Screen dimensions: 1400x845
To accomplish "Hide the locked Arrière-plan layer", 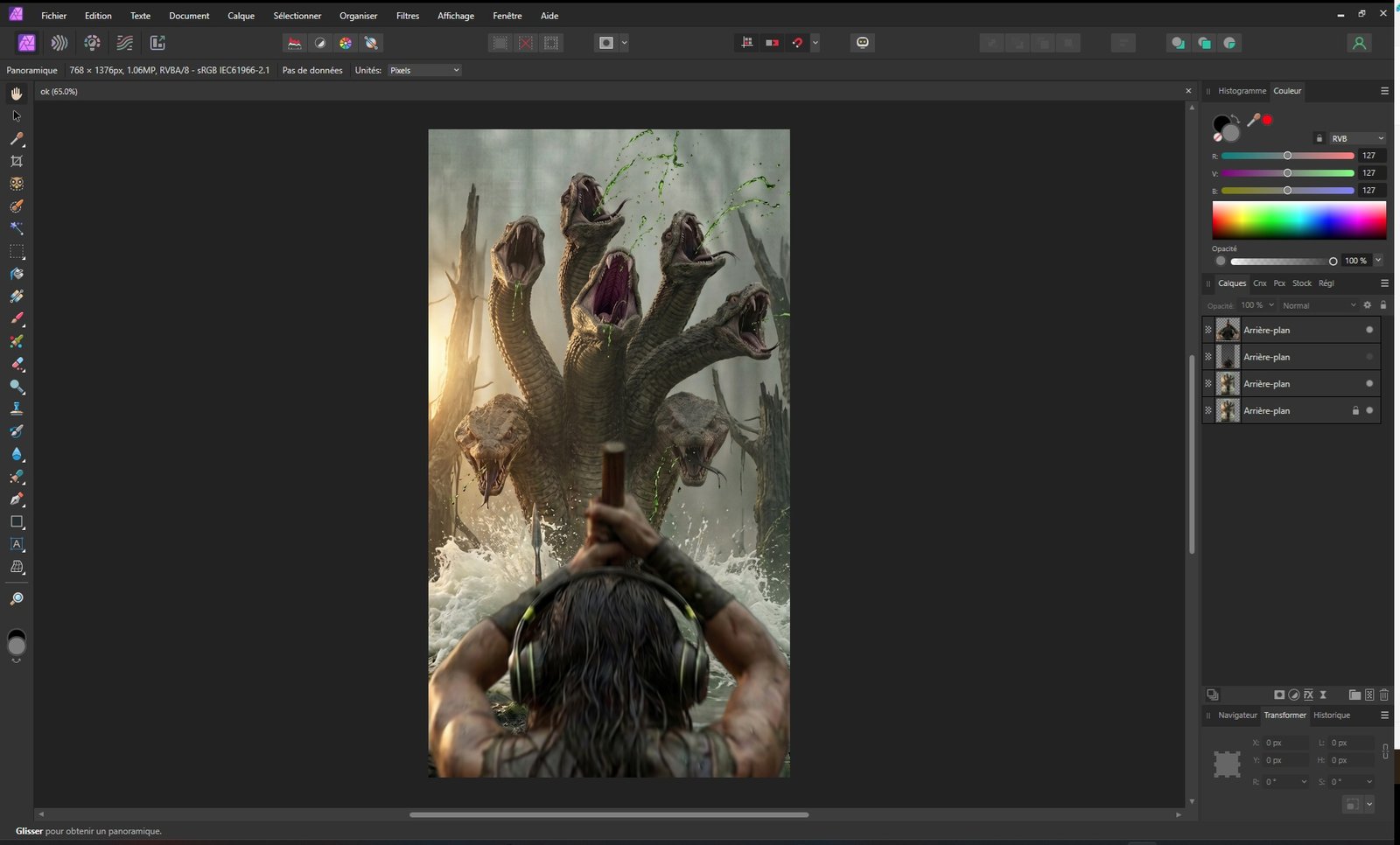I will coord(1369,410).
